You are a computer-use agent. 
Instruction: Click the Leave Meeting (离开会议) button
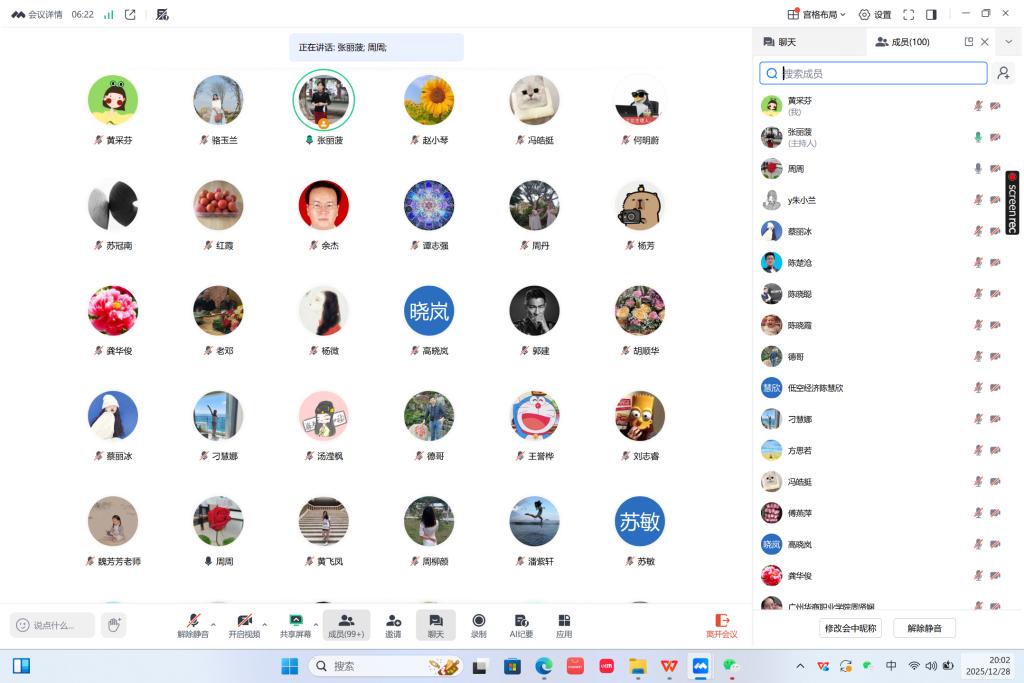pos(721,625)
